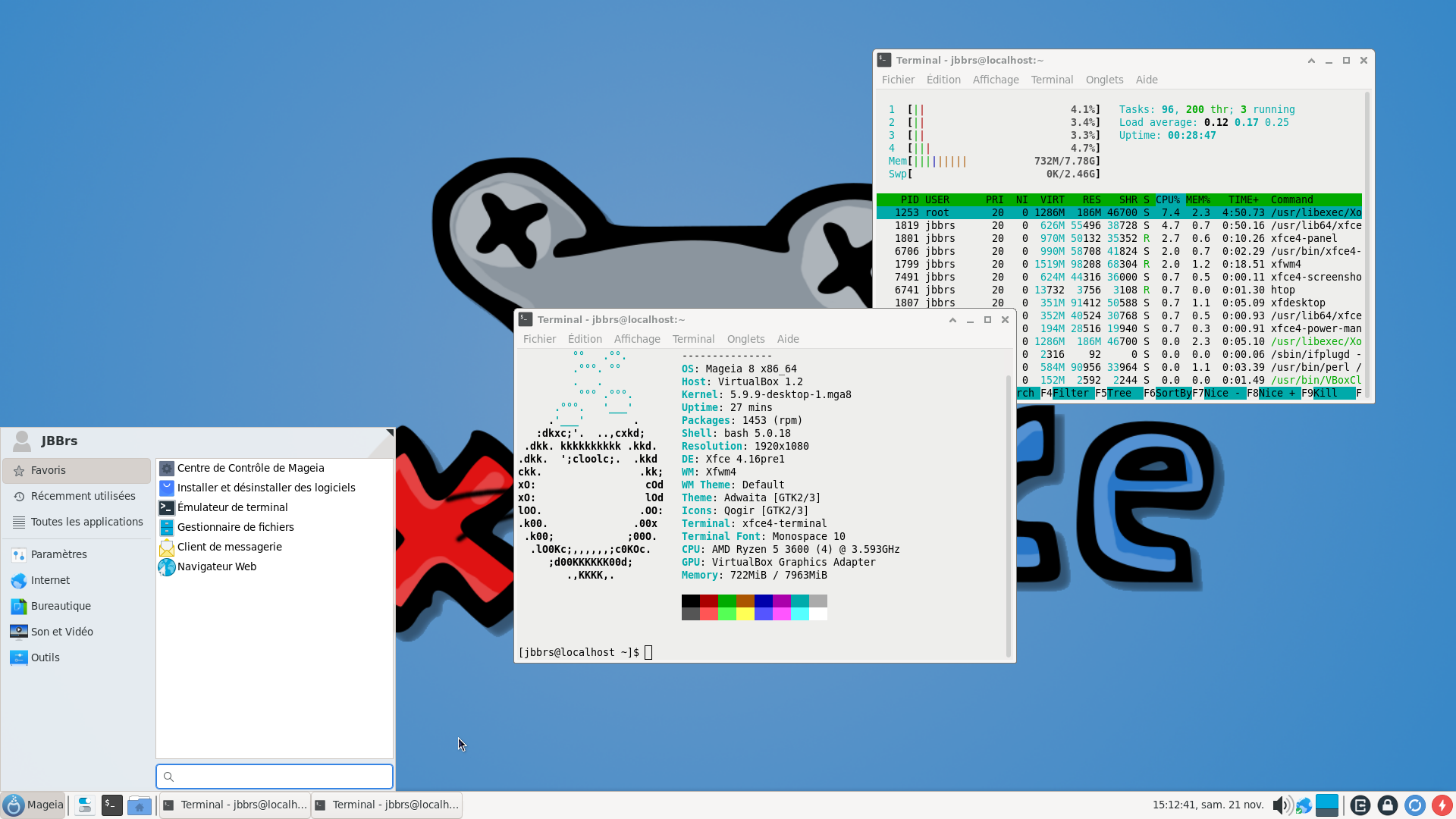Click the blue restart panel icon
The height and width of the screenshot is (819, 1456).
pos(1415,805)
